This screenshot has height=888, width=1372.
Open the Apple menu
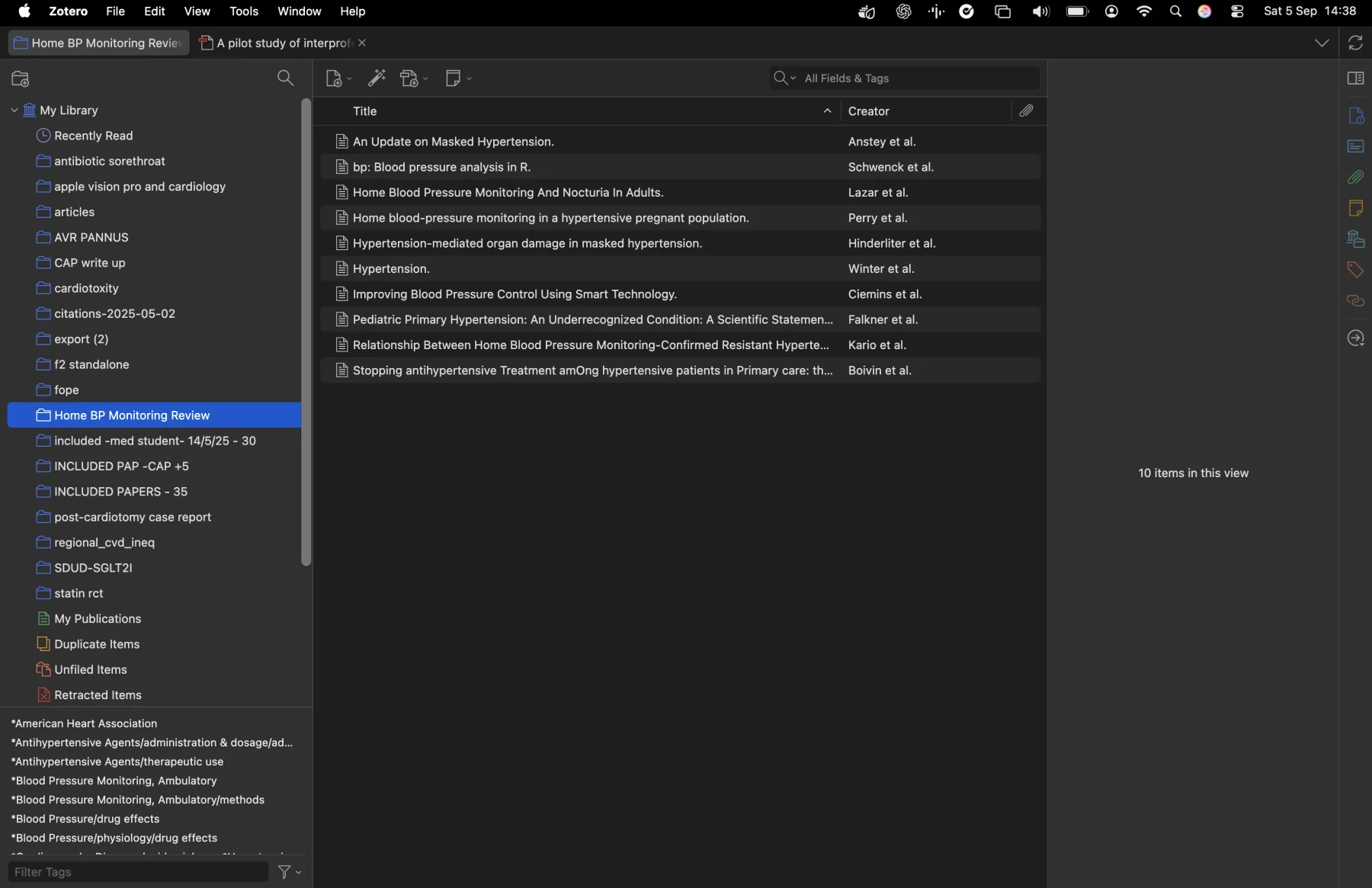point(24,11)
